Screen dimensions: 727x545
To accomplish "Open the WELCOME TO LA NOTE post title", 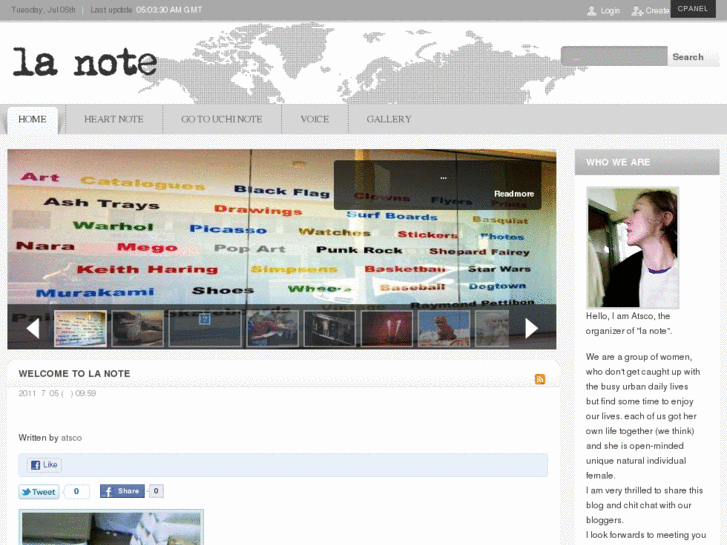I will point(74,374).
